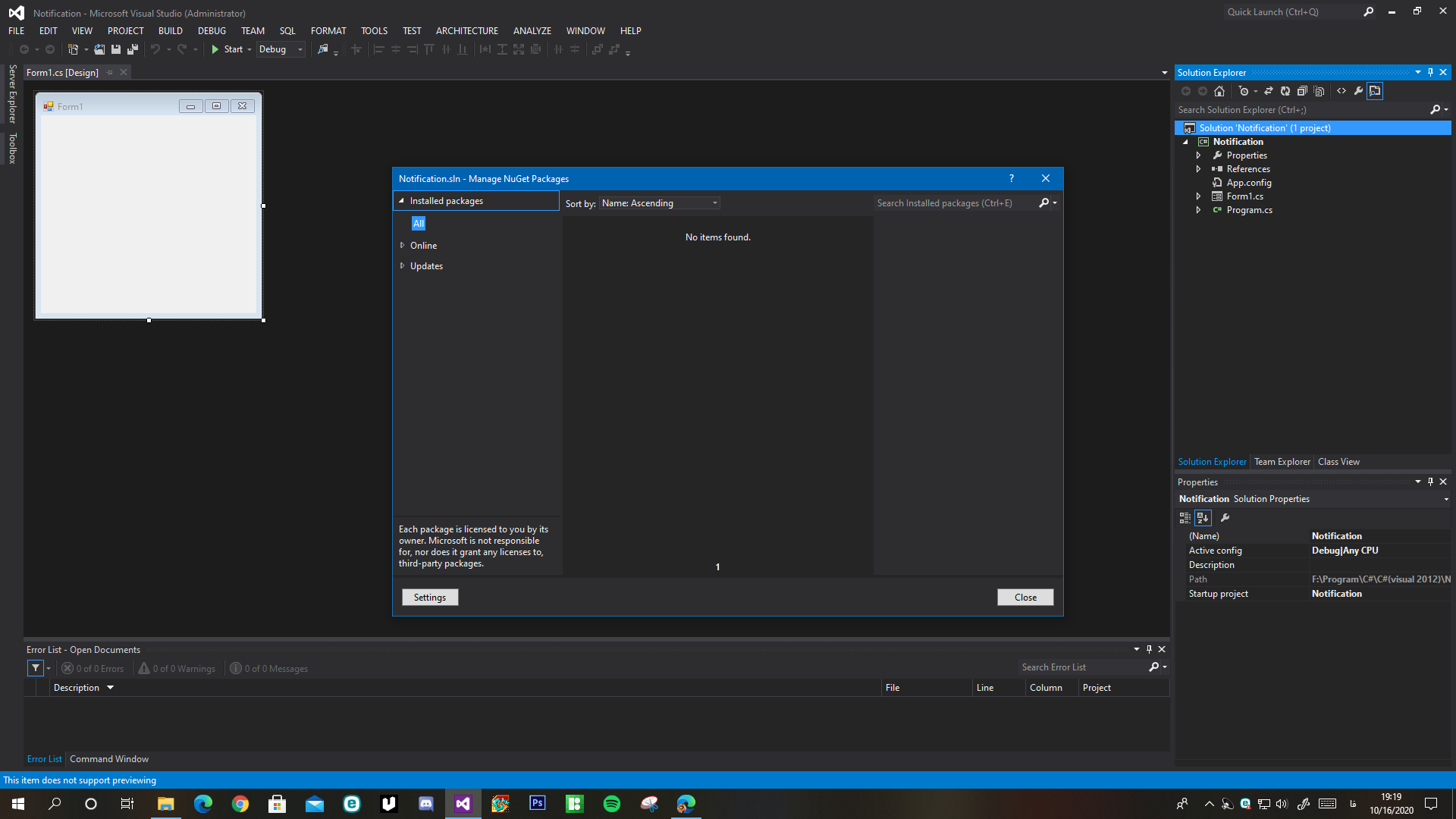Select App.config in Solution Explorer

point(1249,183)
